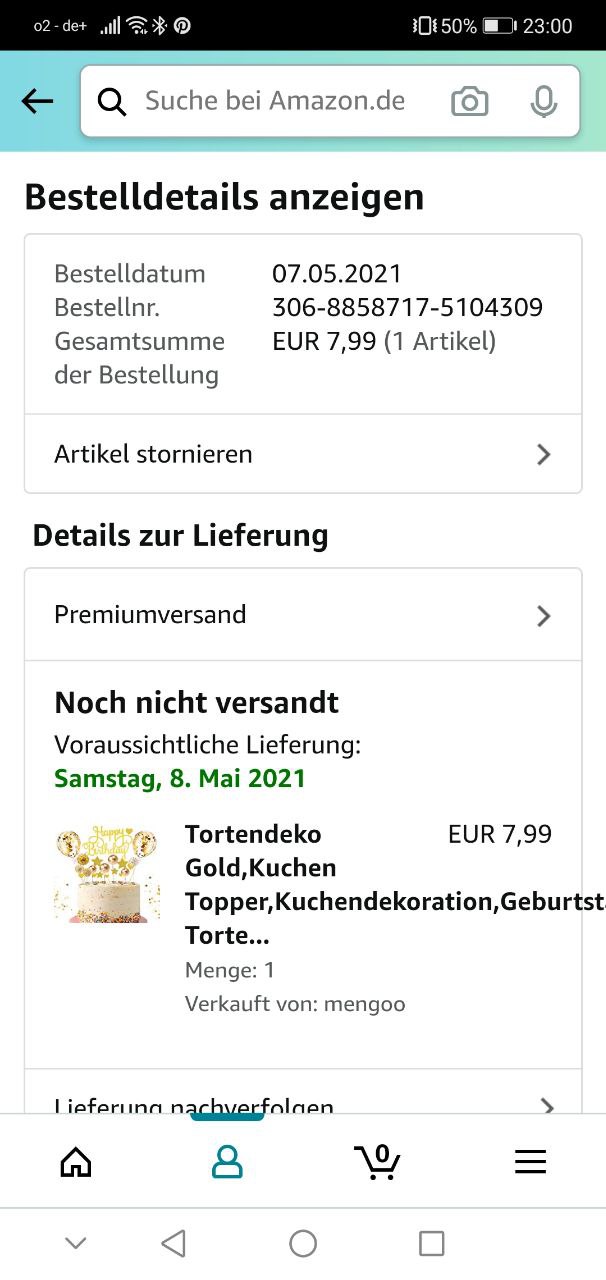Open the hamburger menu icon
This screenshot has height=1280, width=606.
tap(530, 1161)
